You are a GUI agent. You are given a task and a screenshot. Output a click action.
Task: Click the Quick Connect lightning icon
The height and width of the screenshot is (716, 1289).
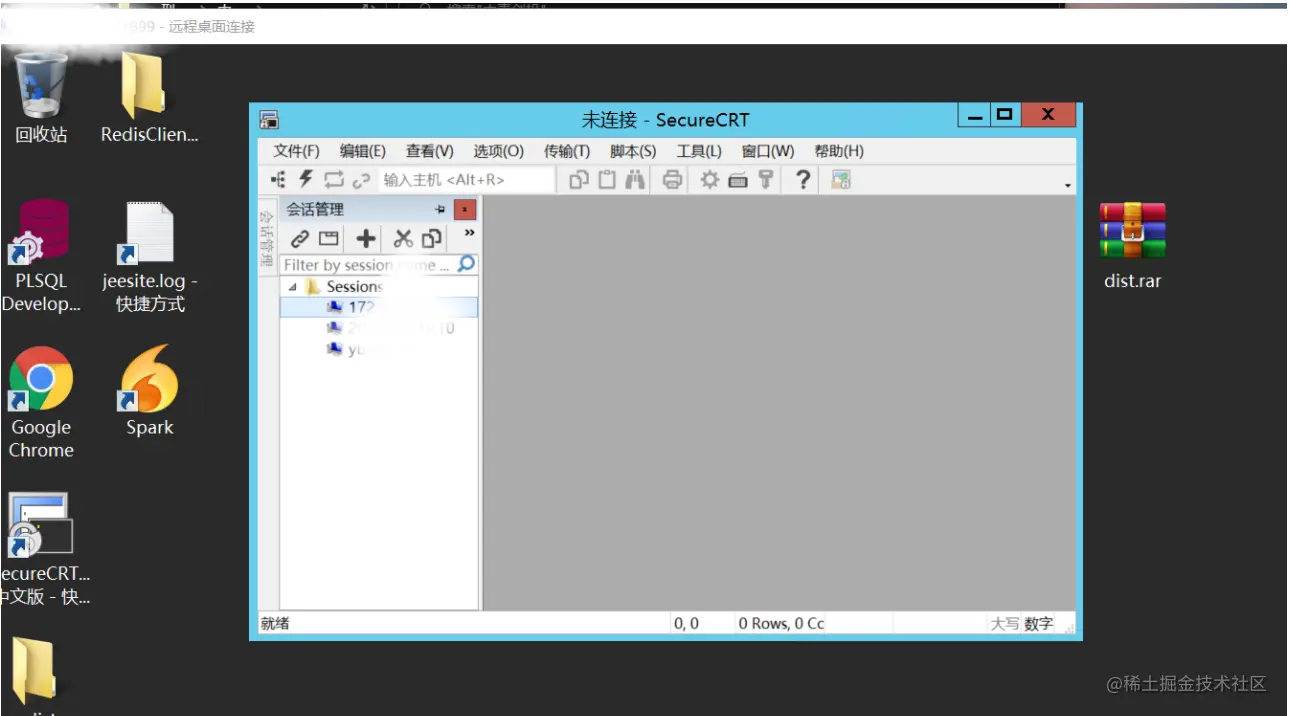pos(307,180)
